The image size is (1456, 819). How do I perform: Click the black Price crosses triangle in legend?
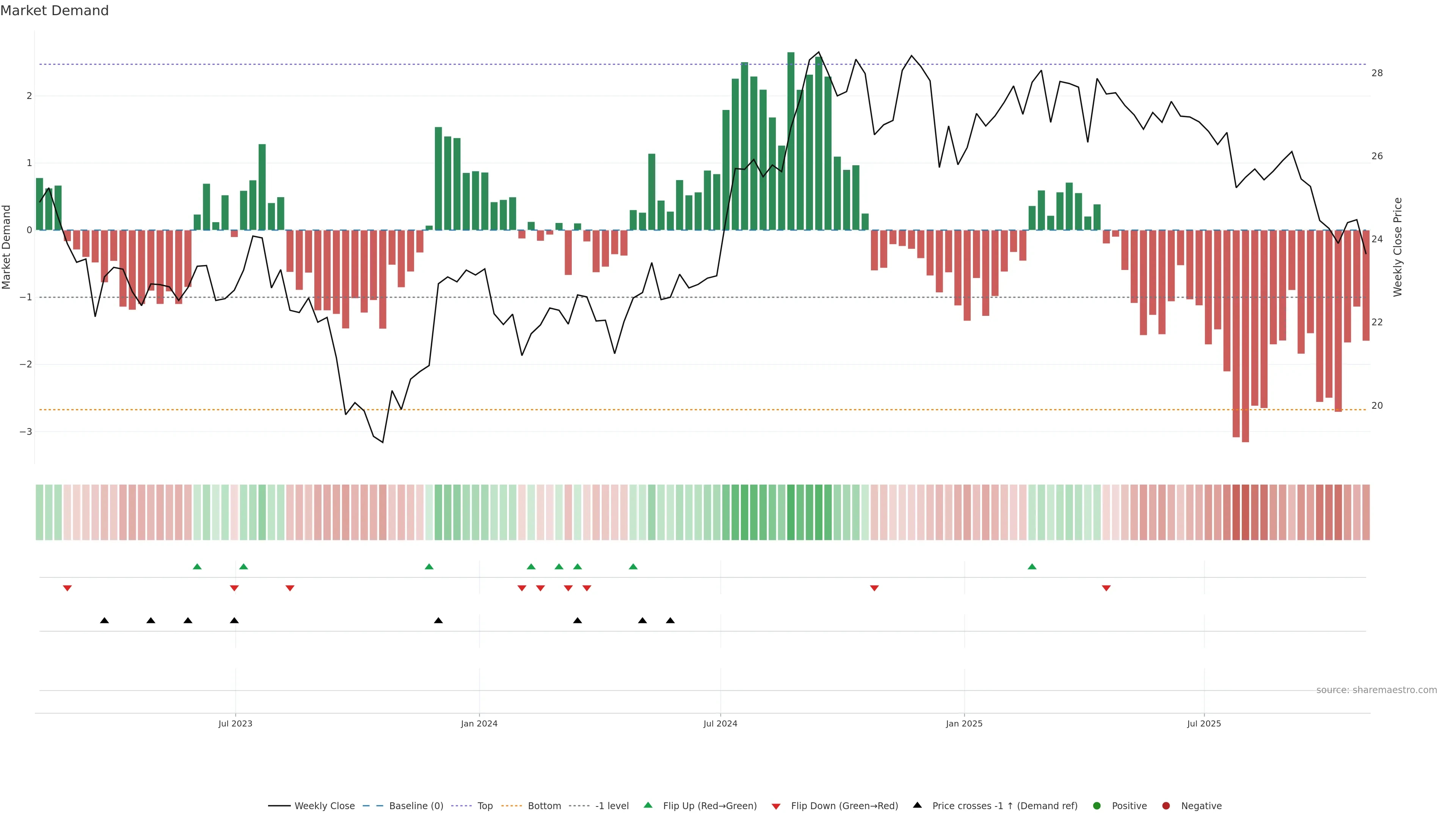917,805
